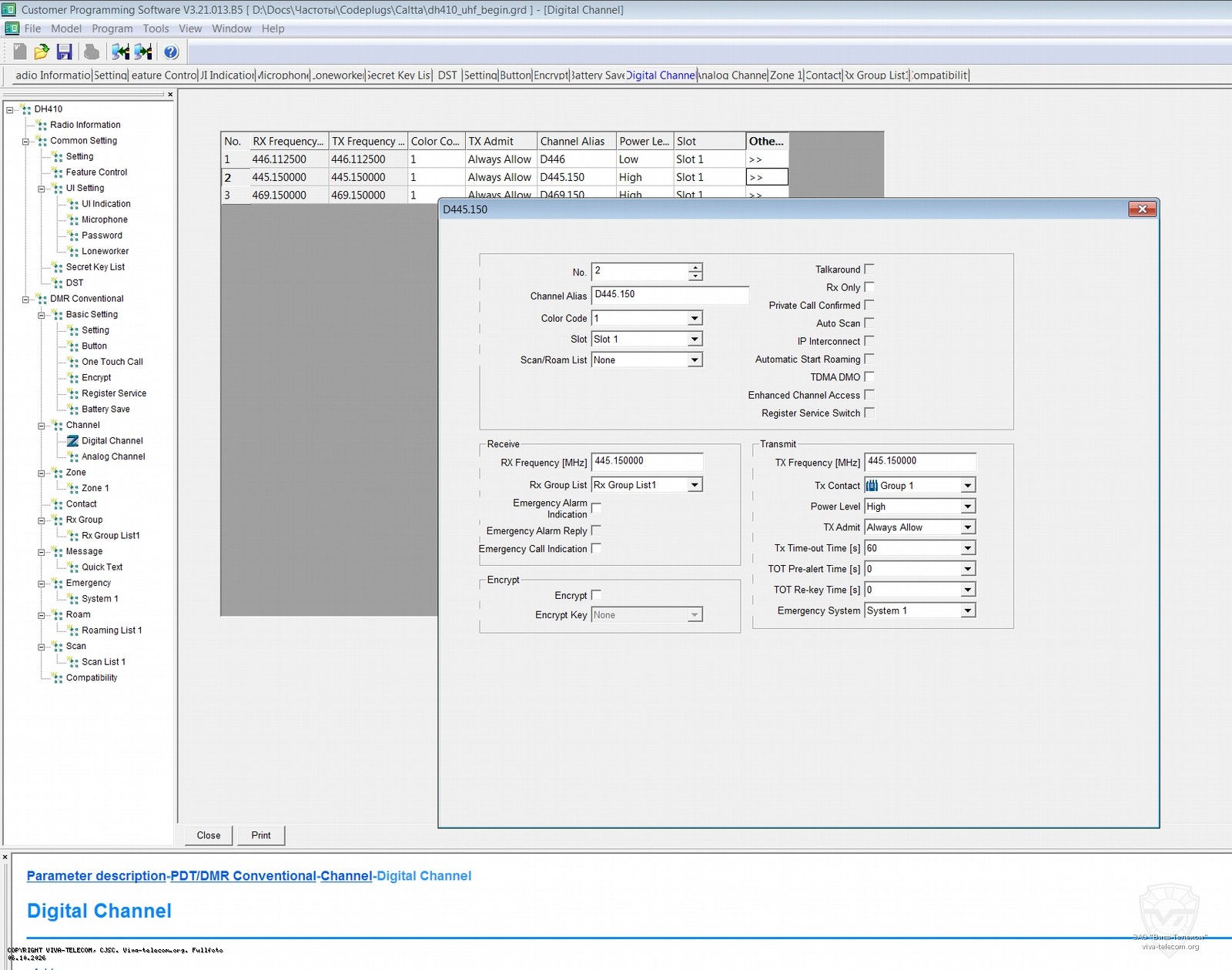Tick the Rx Only checkbox
This screenshot has height=970, width=1232.
click(x=869, y=286)
